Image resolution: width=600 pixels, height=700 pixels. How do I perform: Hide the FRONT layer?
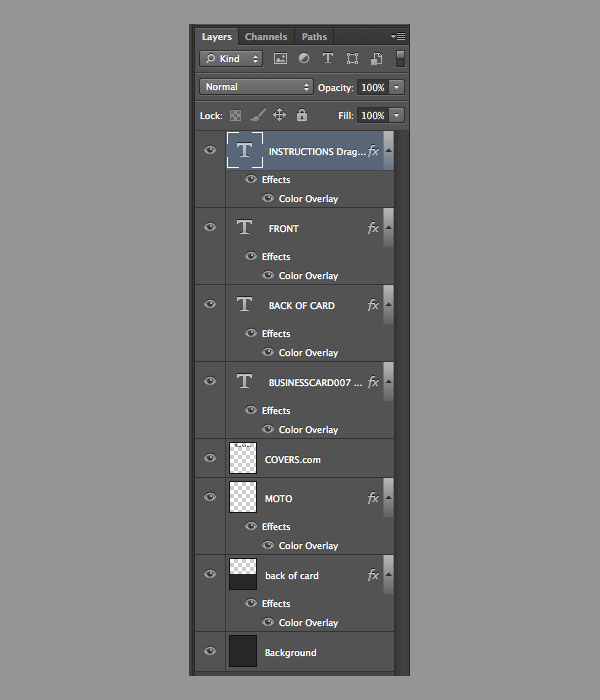[x=210, y=227]
